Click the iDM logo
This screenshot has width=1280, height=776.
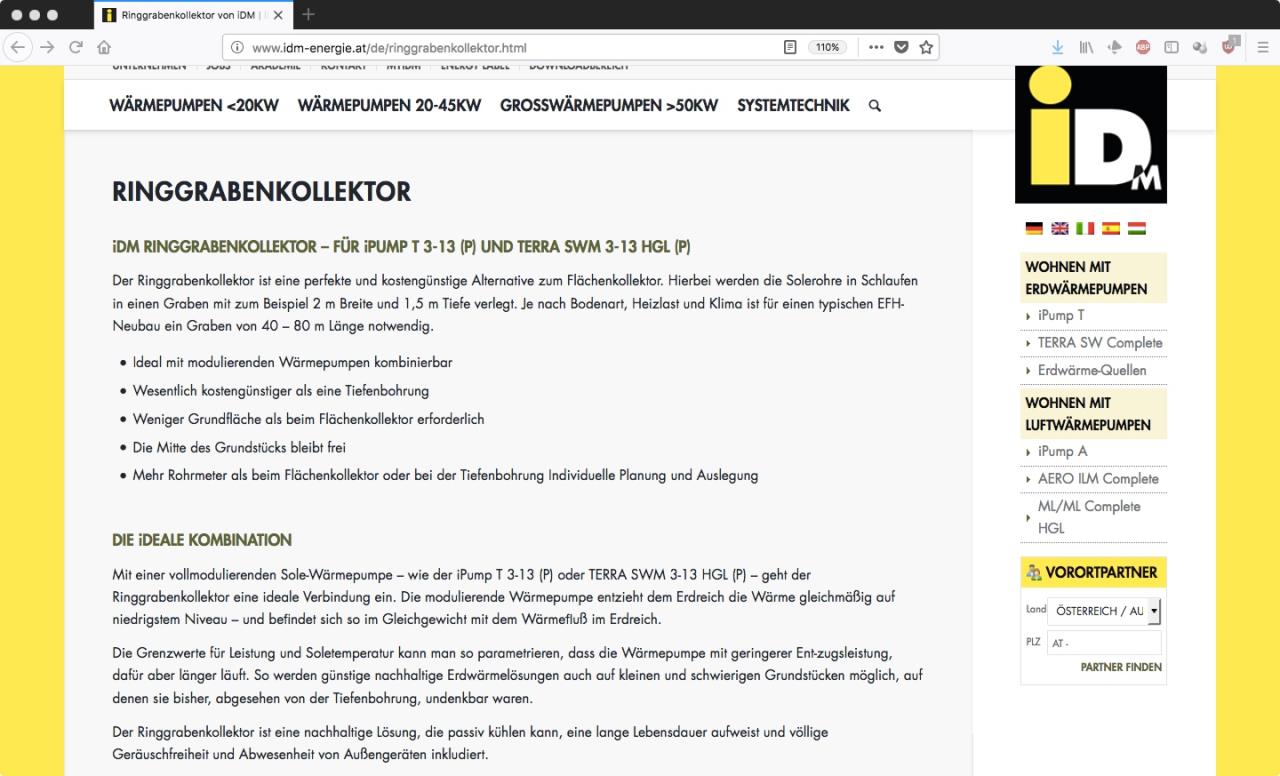coord(1091,134)
